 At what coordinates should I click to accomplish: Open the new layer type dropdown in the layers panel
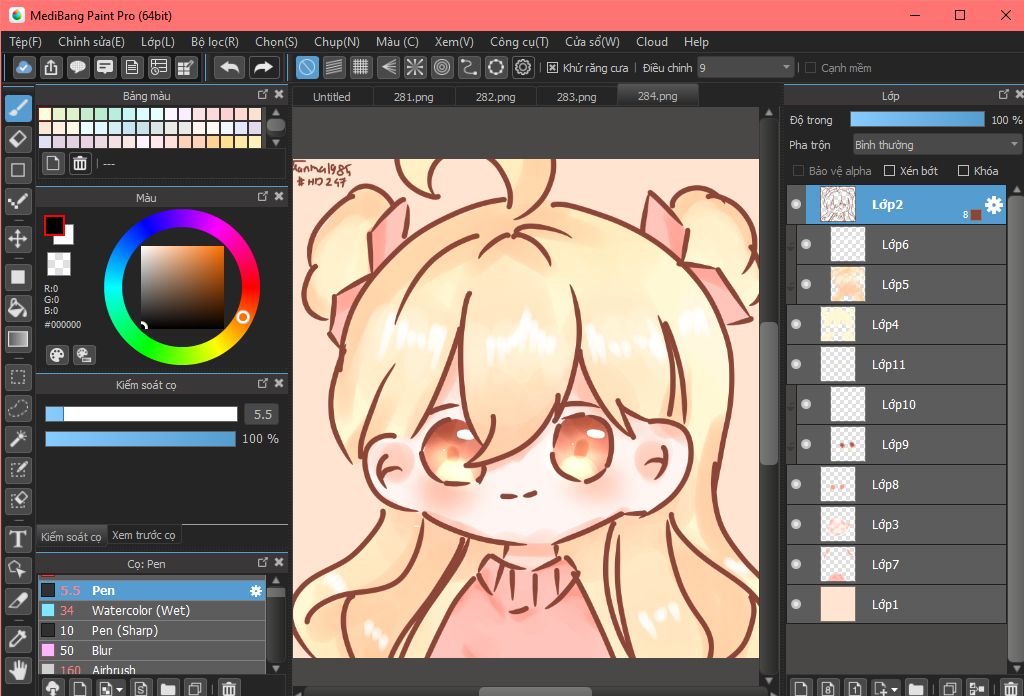coord(893,689)
